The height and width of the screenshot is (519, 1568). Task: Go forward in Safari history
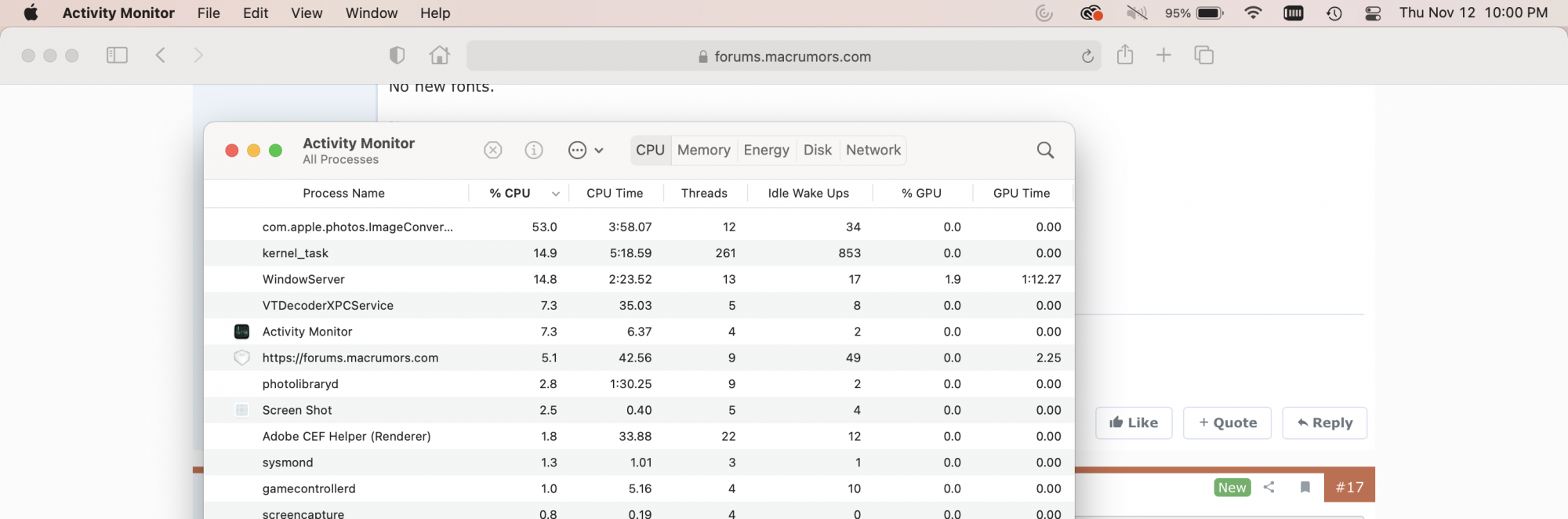pos(198,55)
